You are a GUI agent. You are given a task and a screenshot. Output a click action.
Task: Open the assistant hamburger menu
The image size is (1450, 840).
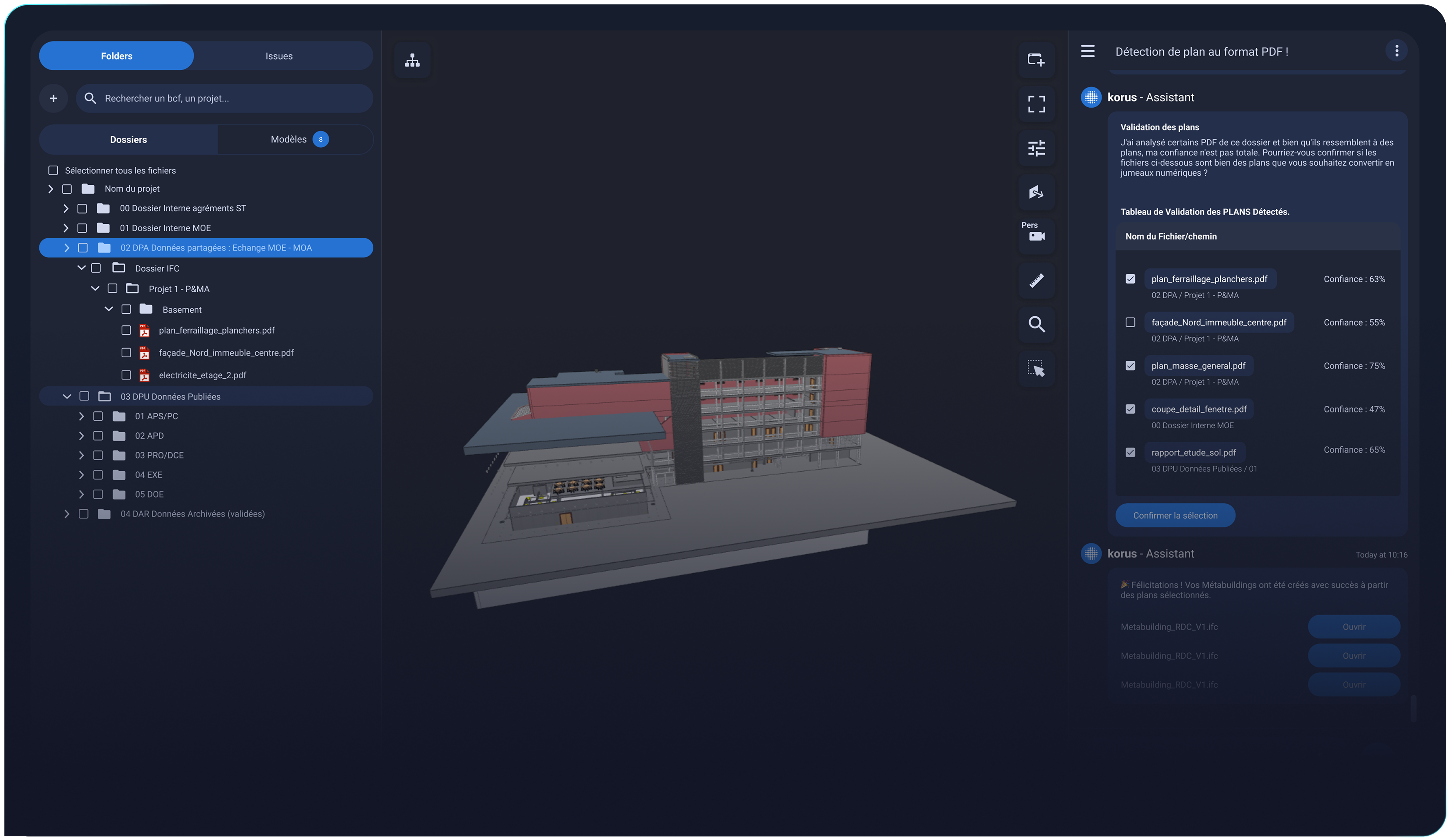(x=1087, y=51)
